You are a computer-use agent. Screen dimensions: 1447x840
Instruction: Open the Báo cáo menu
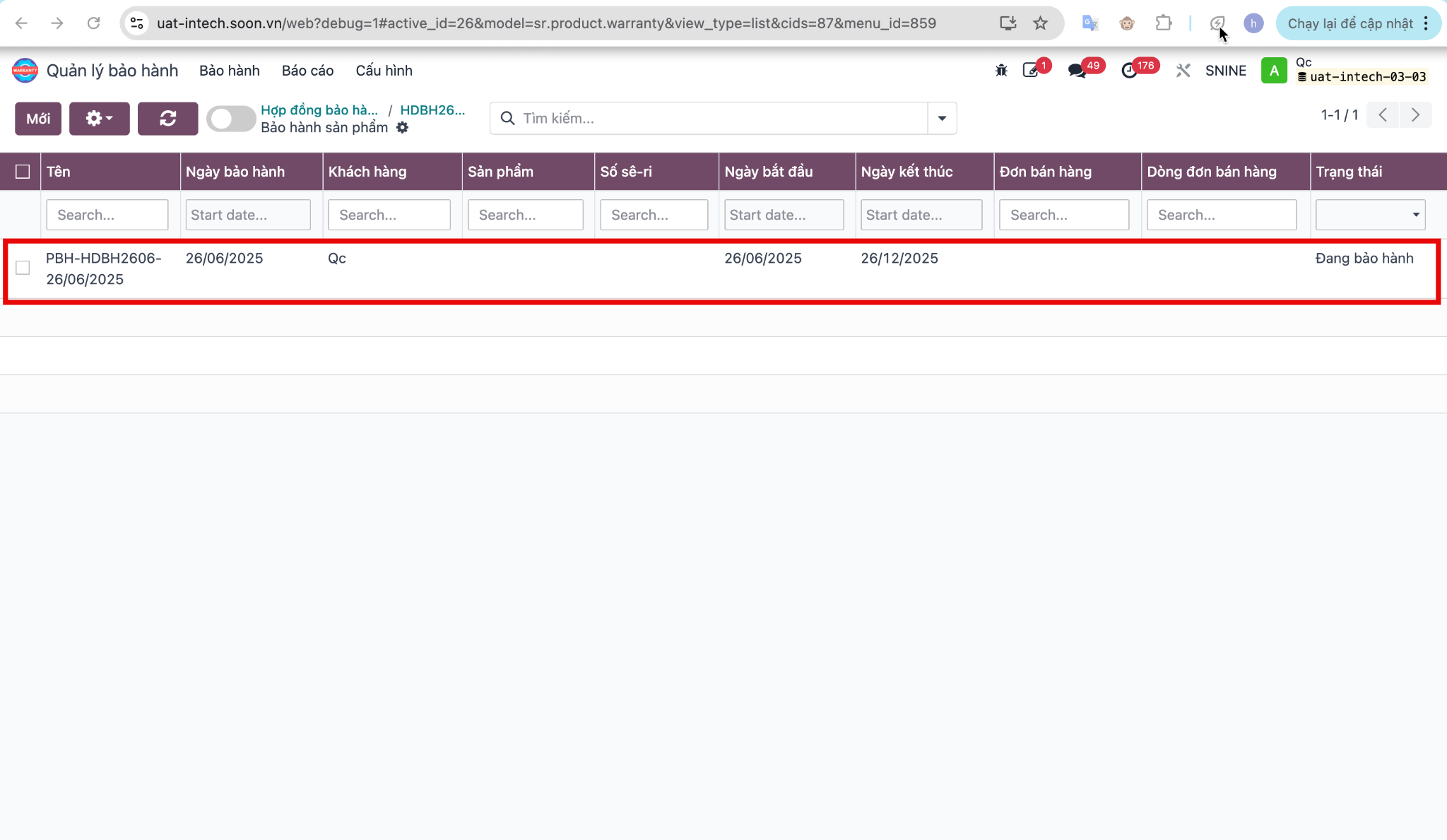click(x=307, y=71)
